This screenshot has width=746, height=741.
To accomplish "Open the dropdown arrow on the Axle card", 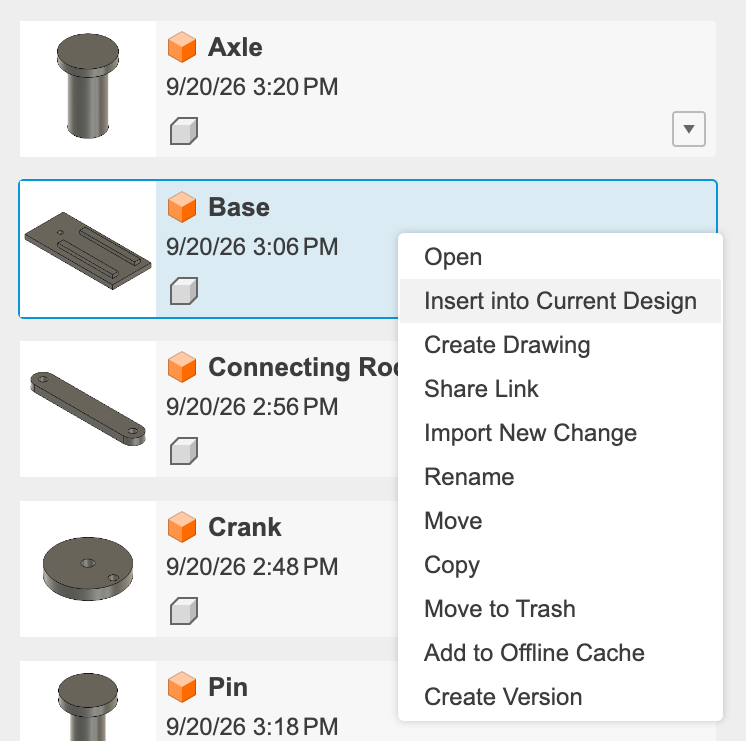I will click(688, 129).
